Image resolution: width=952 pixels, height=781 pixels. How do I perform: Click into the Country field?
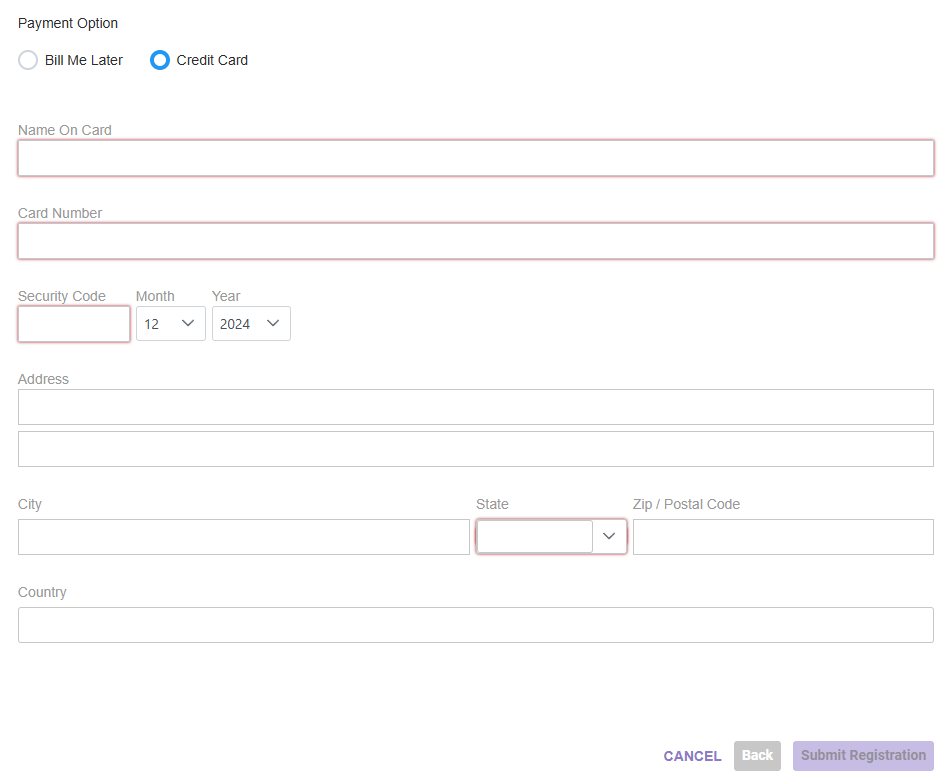point(476,625)
